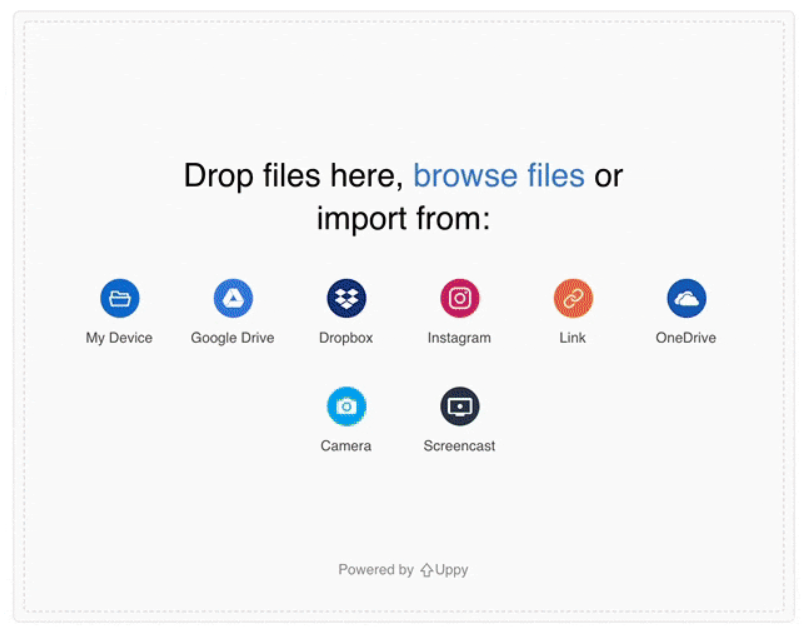The image size is (804, 630).
Task: Choose the 'Instagram' text label
Action: click(x=459, y=338)
